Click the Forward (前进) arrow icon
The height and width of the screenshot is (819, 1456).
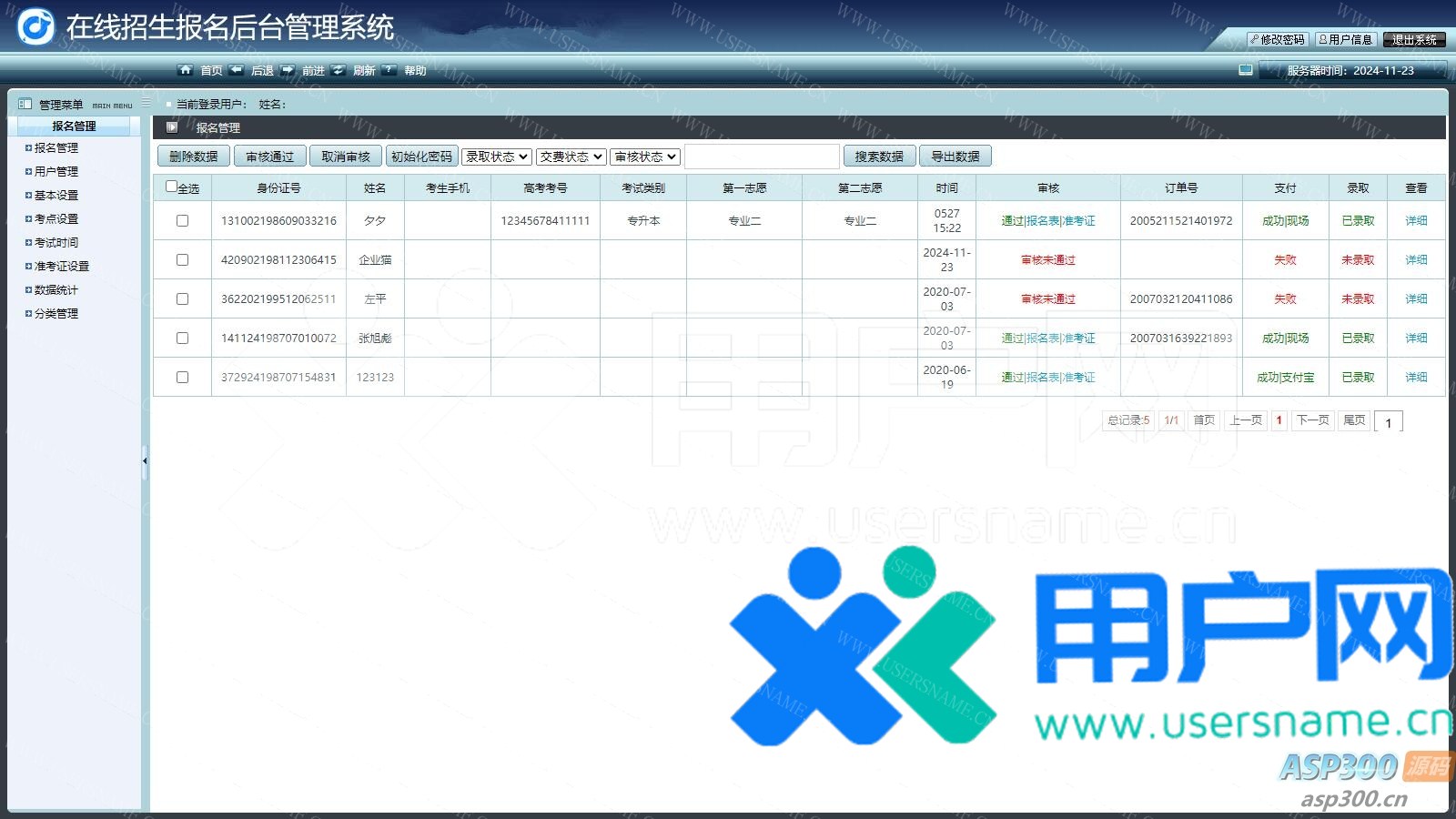pos(288,70)
